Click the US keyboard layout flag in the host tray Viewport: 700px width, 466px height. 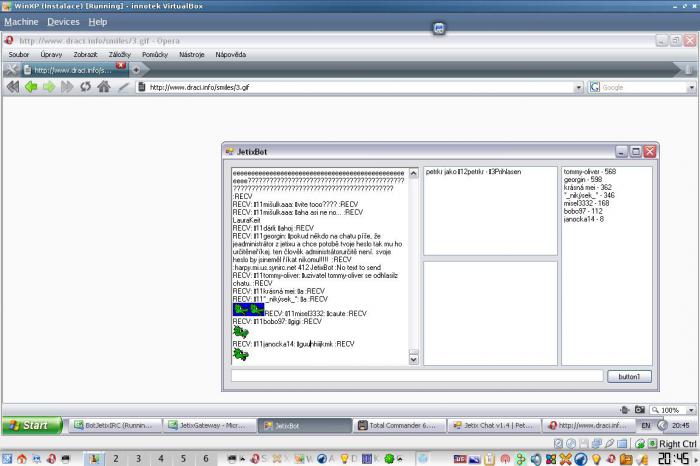[460, 459]
